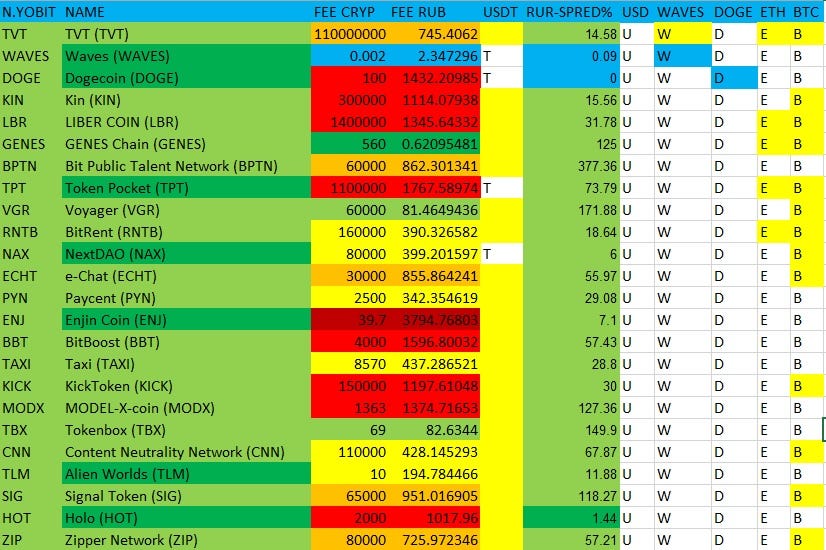The height and width of the screenshot is (550, 826).
Task: Click the 745.4062 FEE RUB cell
Action: (x=434, y=34)
